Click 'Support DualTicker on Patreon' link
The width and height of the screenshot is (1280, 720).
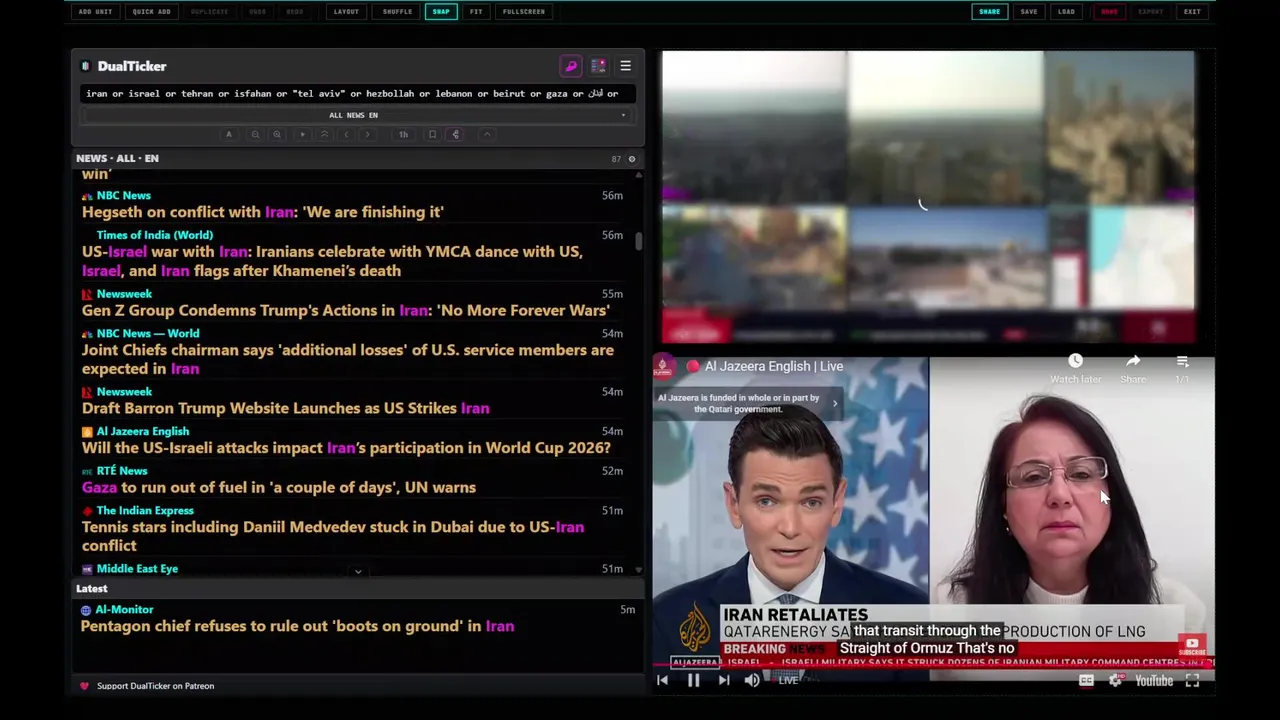[155, 686]
